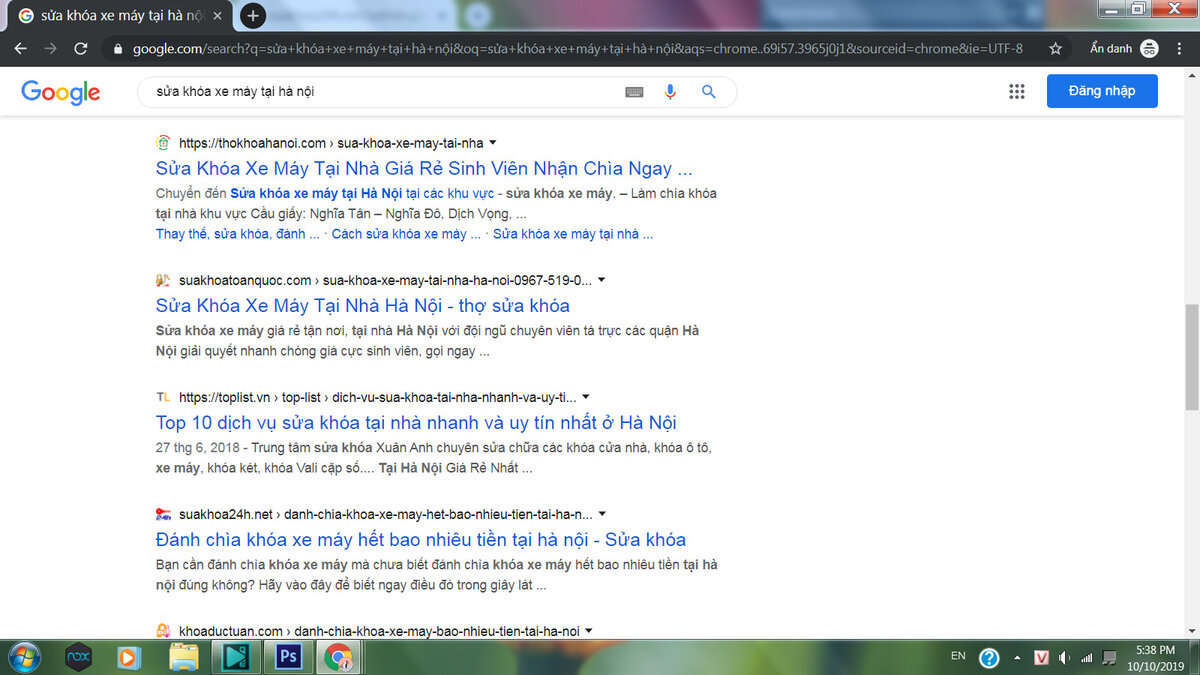Expand dropdown next to thokhoahanoi.com URL
Screen dimensions: 1200x675
[x=493, y=143]
